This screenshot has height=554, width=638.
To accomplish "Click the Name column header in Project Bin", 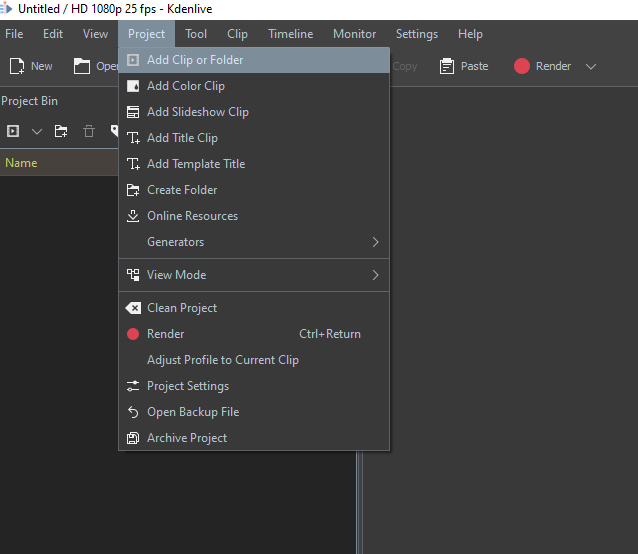I will click(22, 163).
